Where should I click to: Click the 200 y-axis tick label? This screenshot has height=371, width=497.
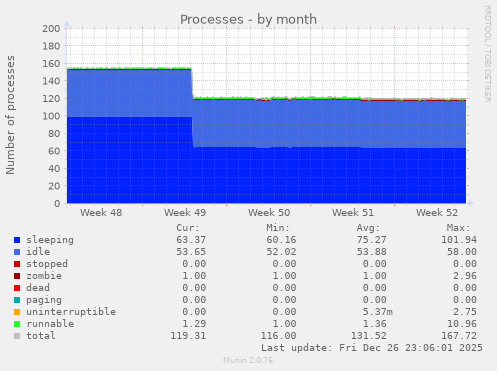[51, 28]
